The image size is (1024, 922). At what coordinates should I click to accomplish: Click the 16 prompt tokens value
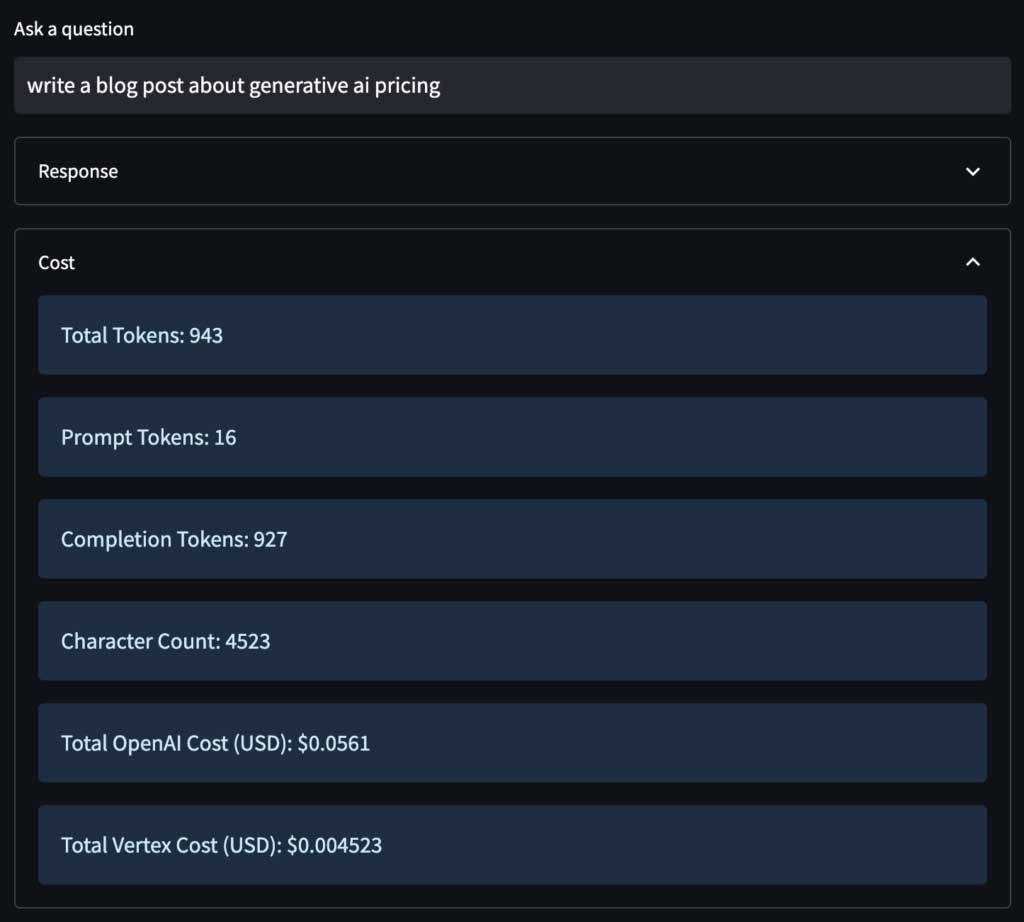click(225, 438)
